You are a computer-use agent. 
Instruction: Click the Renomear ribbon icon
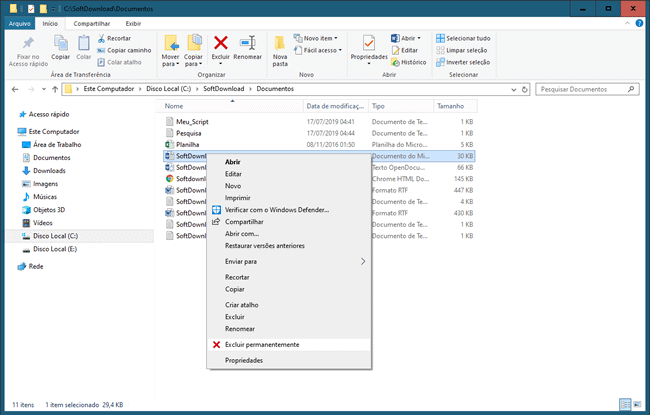(248, 43)
